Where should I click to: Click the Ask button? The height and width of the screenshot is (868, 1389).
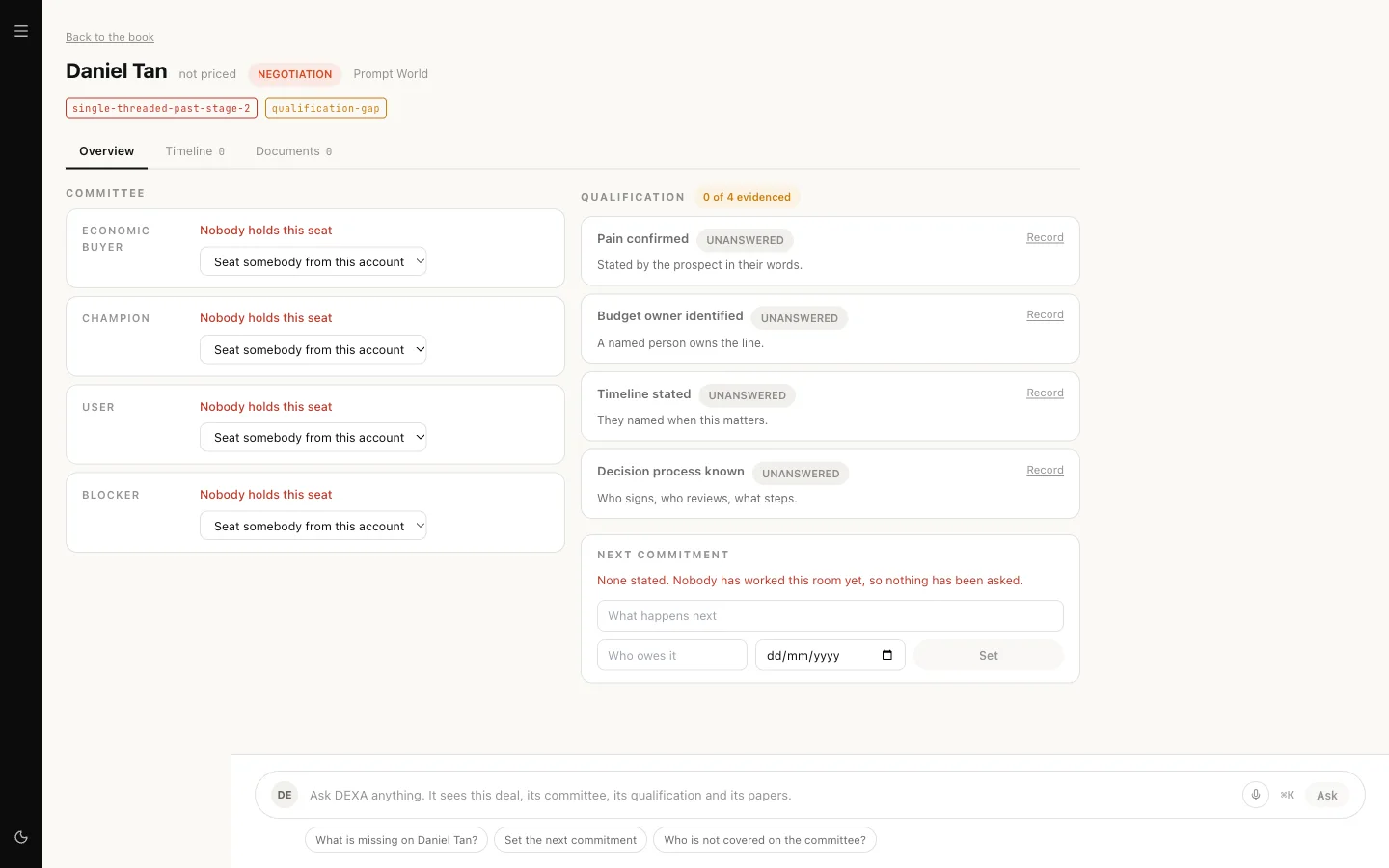(1327, 795)
